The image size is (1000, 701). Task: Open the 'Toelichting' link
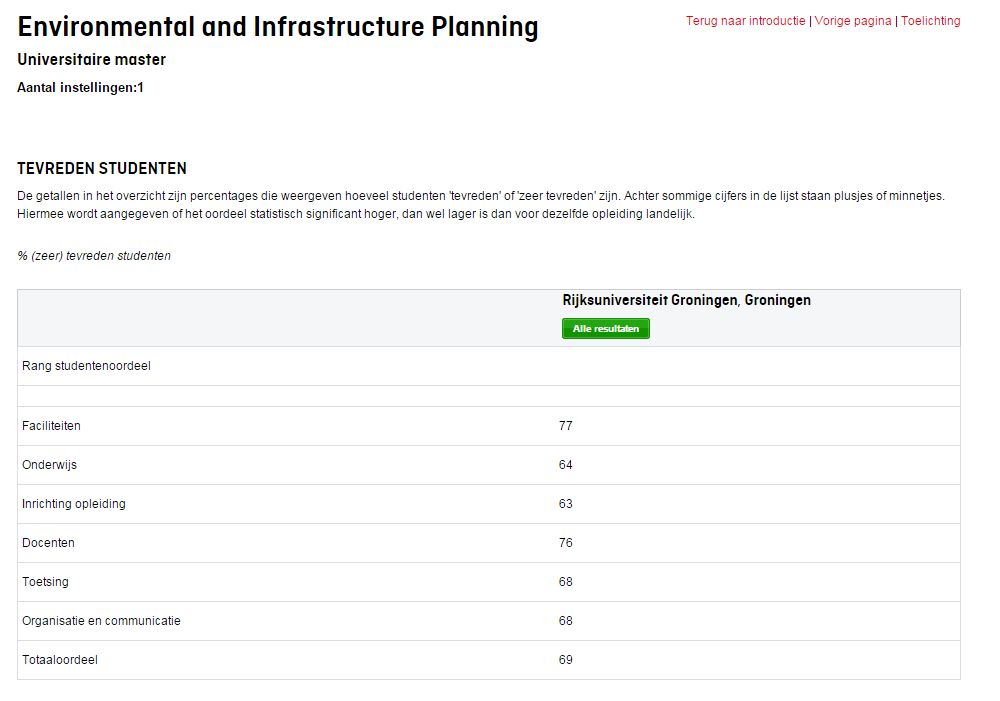930,21
